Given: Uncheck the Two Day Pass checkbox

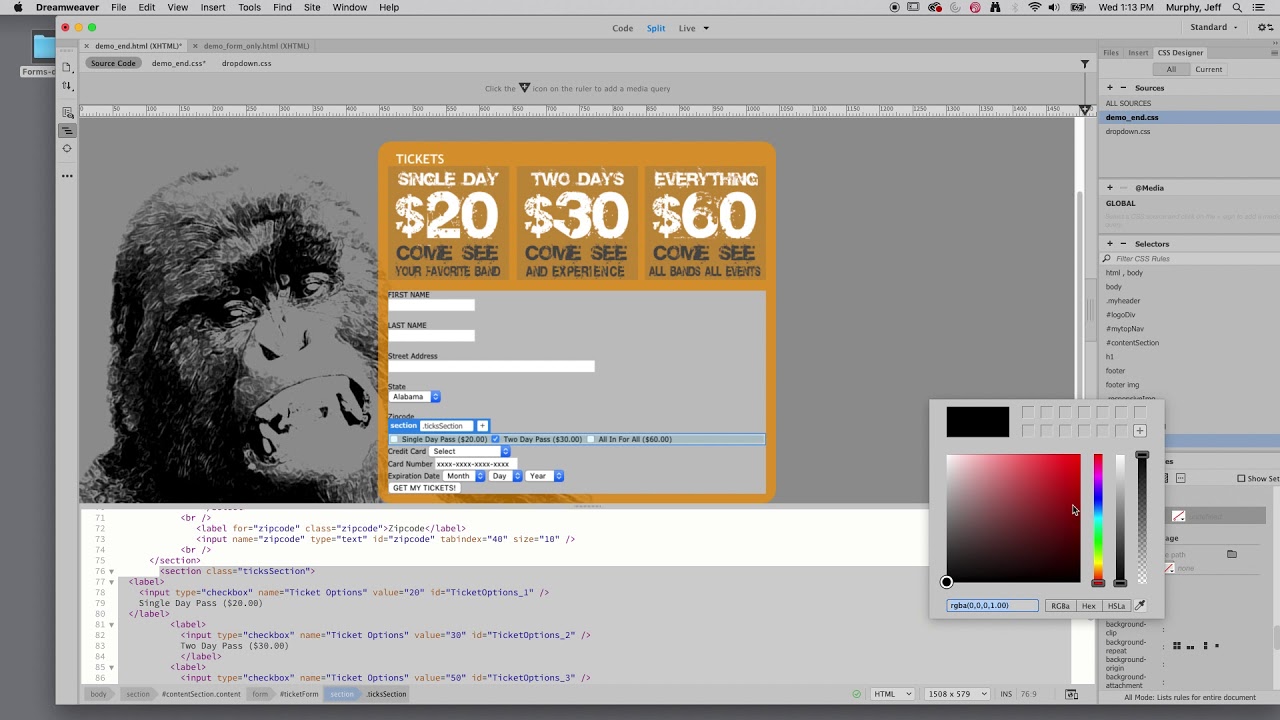Looking at the screenshot, I should (x=495, y=439).
